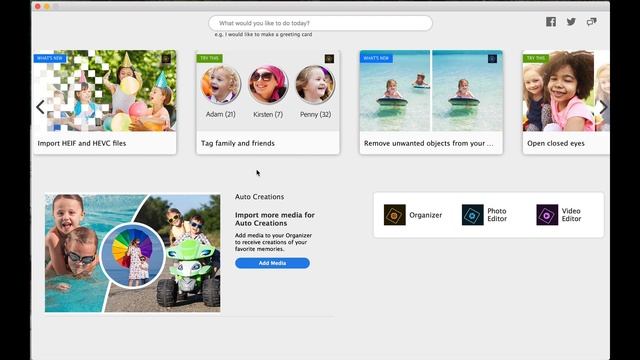
Task: Open the Twitter share icon
Action: click(x=571, y=22)
